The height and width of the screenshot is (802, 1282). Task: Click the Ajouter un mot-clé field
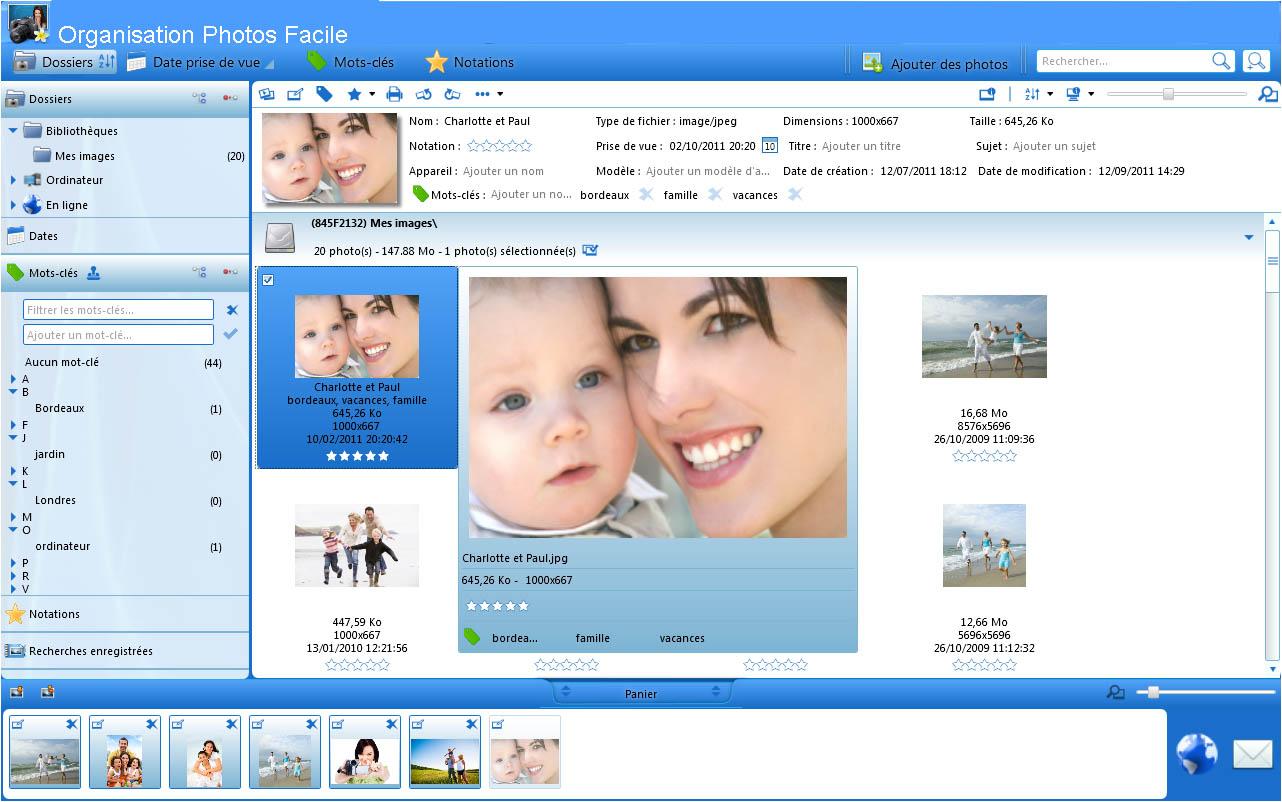click(118, 335)
